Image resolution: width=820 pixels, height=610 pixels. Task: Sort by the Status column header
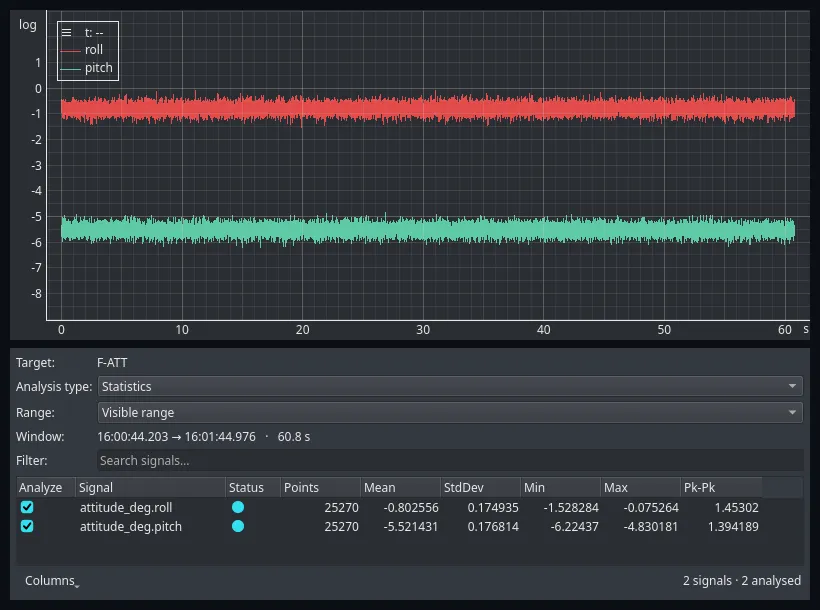(x=253, y=487)
